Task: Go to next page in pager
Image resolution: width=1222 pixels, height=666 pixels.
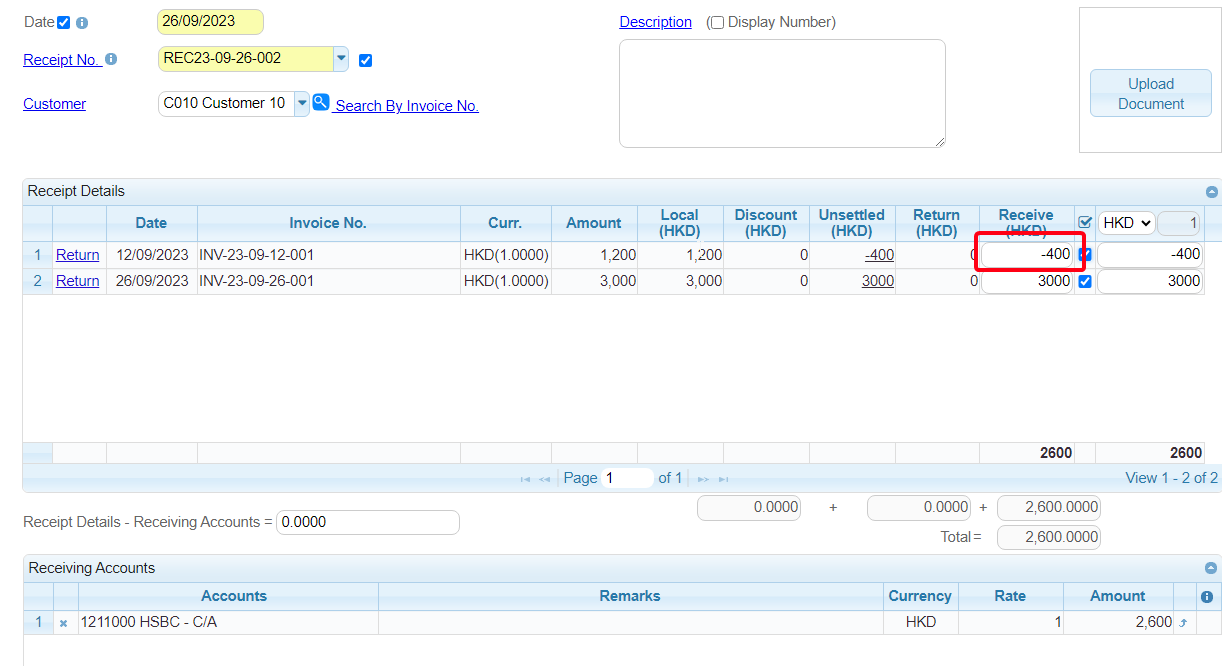Action: [703, 479]
